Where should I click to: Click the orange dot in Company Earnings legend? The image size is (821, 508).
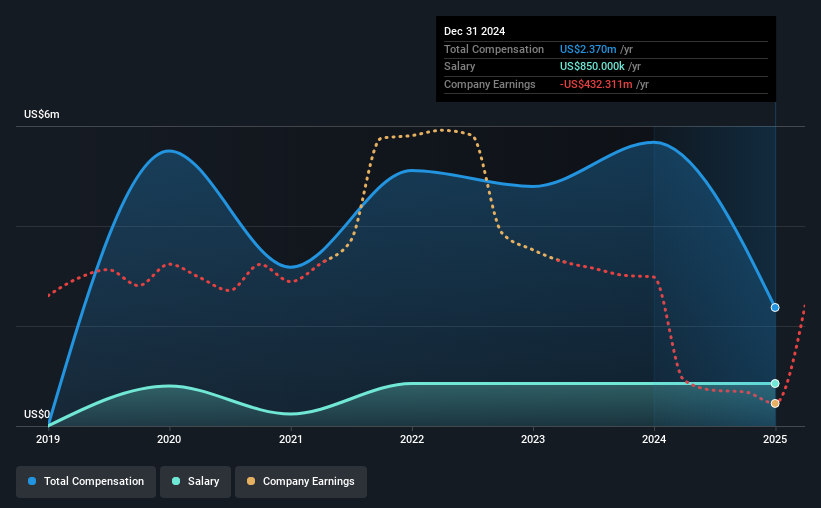[251, 481]
